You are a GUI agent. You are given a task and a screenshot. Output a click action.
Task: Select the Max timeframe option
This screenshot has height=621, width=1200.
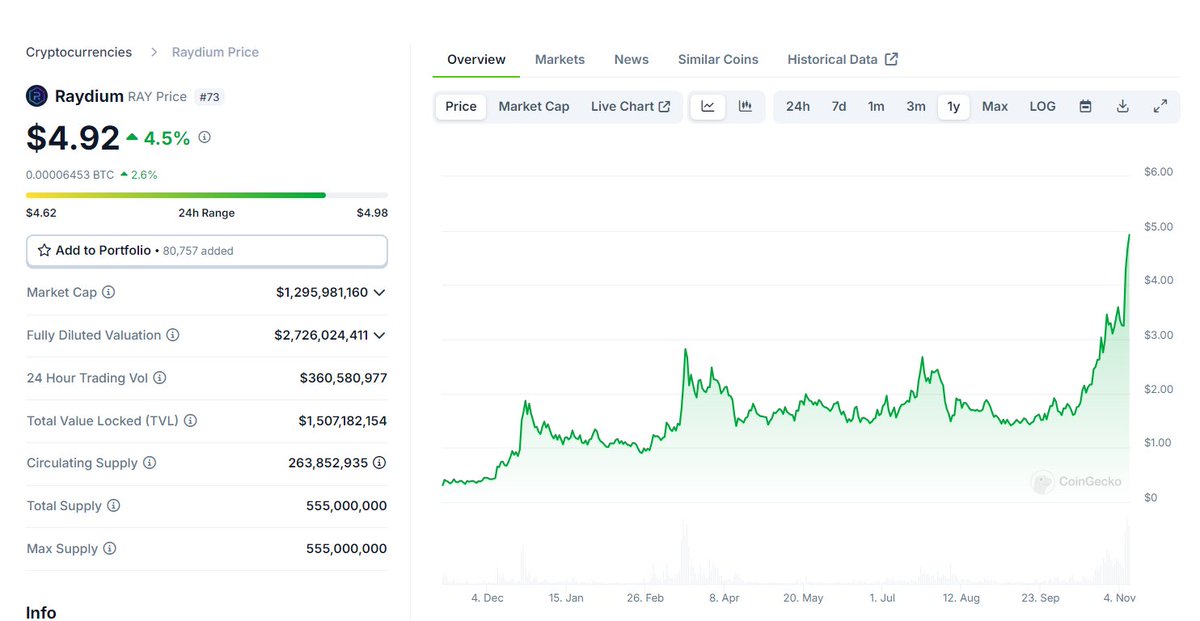[994, 106]
